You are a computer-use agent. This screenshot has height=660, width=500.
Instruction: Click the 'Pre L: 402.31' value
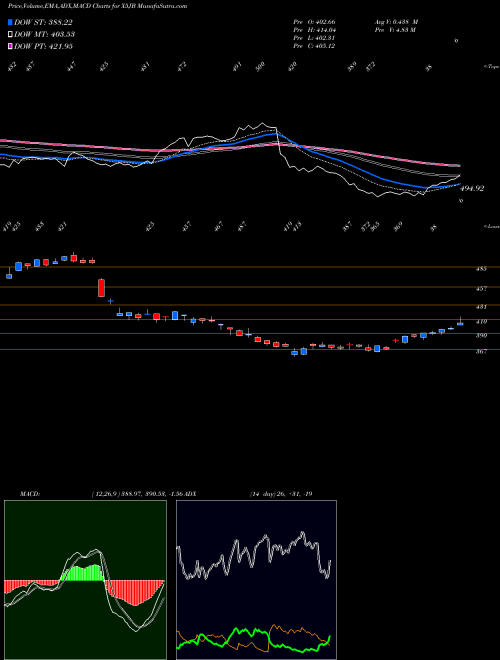pyautogui.click(x=314, y=38)
